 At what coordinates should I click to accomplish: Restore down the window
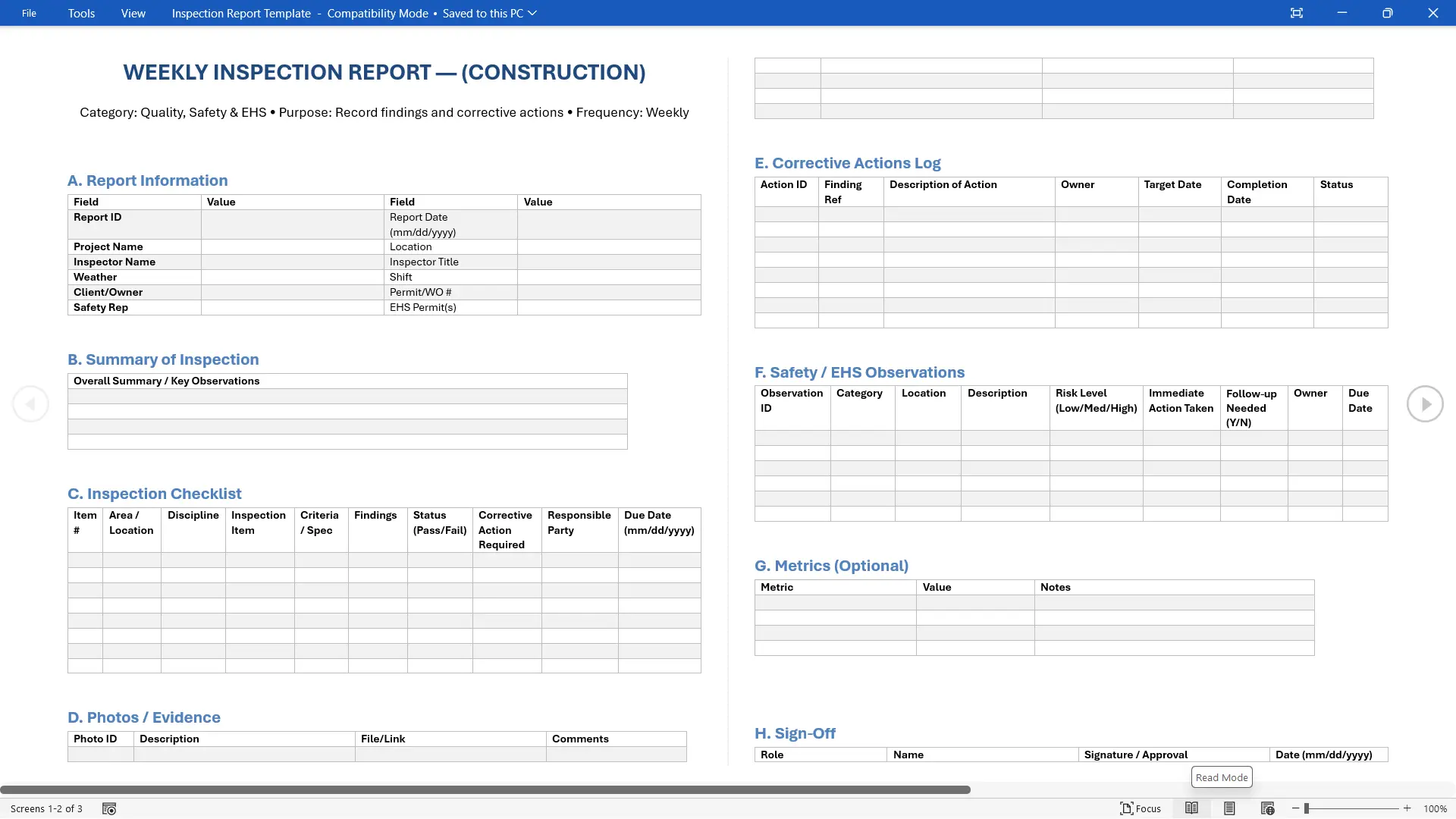point(1387,13)
